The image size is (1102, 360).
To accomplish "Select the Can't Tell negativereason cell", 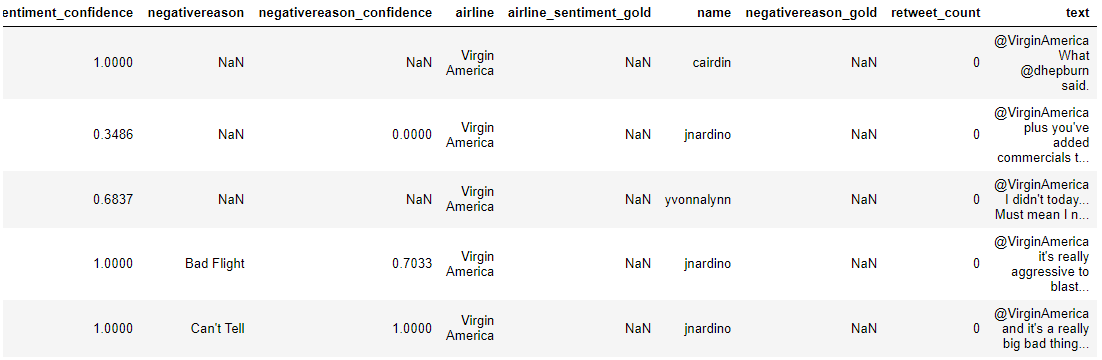I will coord(217,328).
